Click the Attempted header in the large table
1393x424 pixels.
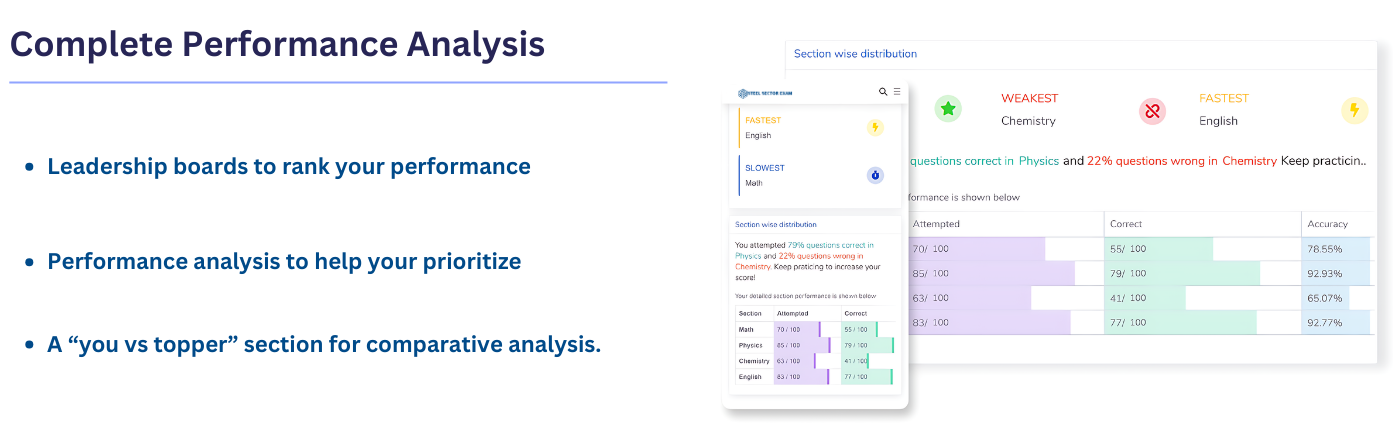coord(936,224)
